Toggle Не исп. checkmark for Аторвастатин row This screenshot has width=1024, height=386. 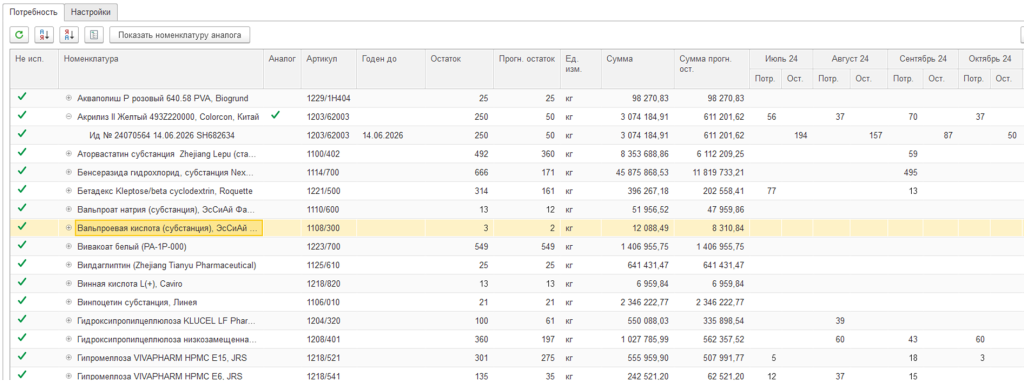tap(22, 153)
